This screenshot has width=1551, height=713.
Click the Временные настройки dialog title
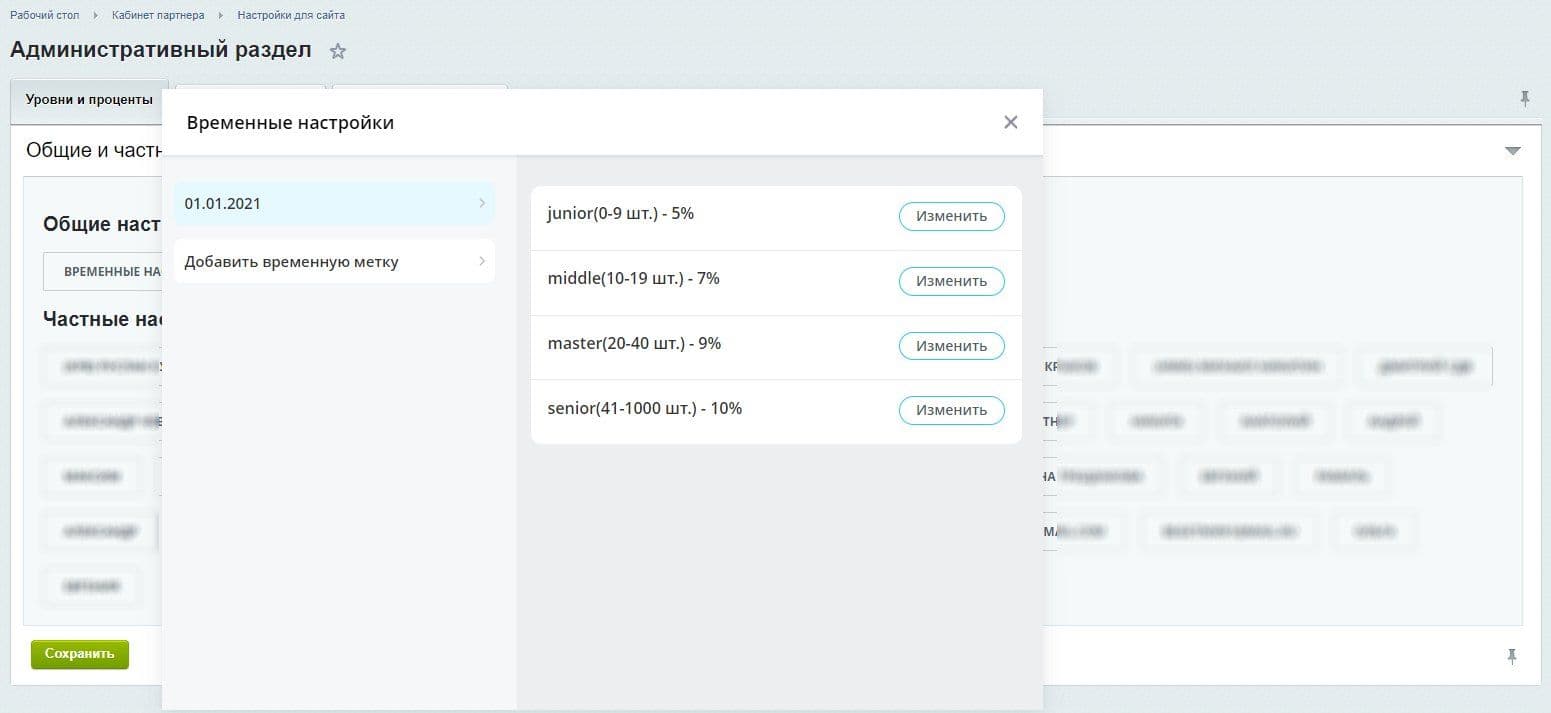click(x=290, y=123)
